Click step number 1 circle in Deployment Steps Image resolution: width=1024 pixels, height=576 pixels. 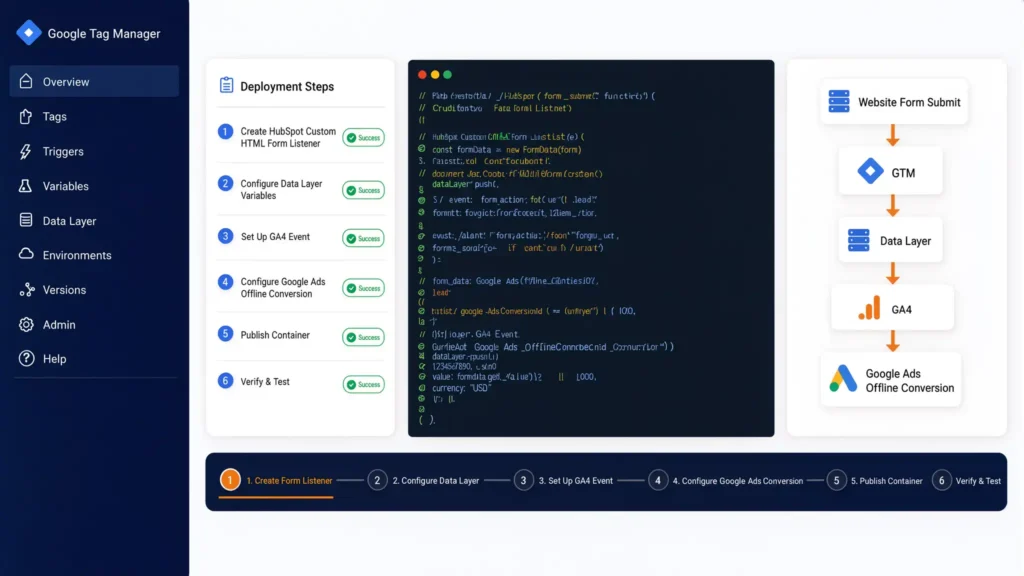pos(225,131)
